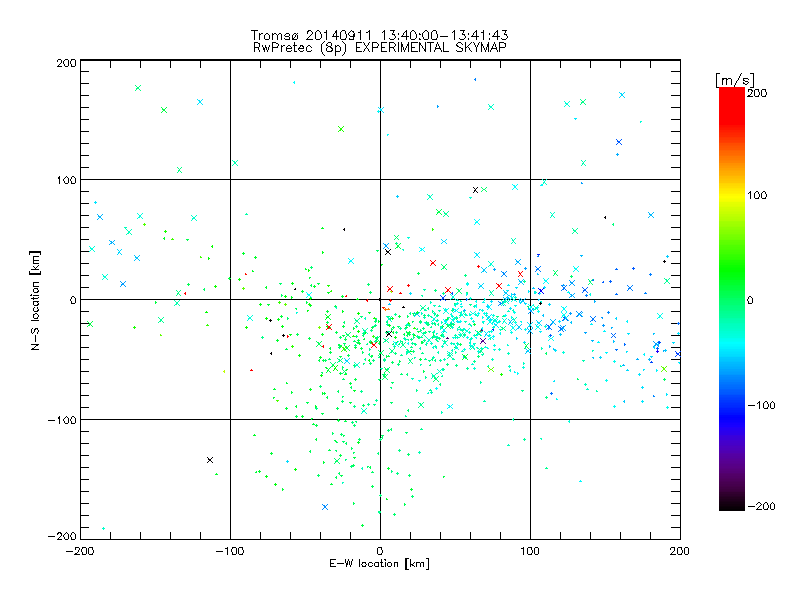Click the colorbar label "100"
The image size is (800, 600).
click(757, 195)
